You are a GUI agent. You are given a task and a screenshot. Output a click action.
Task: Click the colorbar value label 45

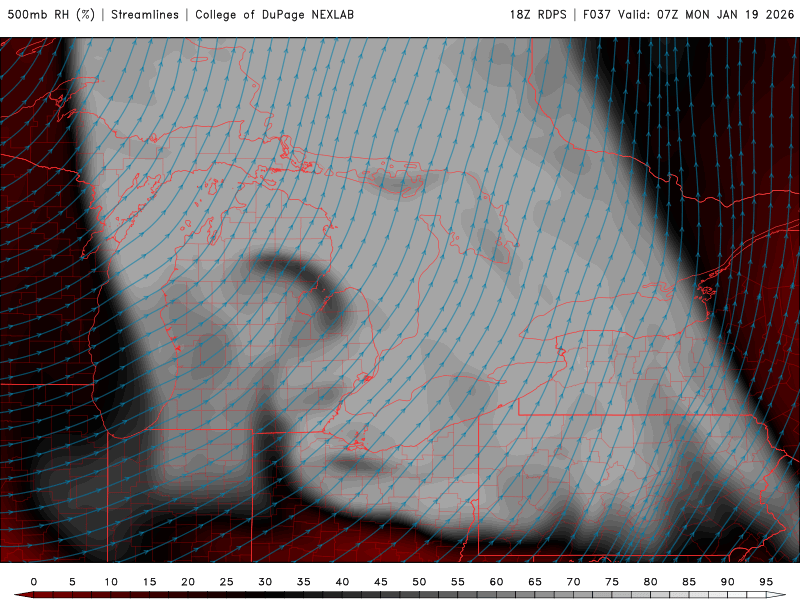381,582
